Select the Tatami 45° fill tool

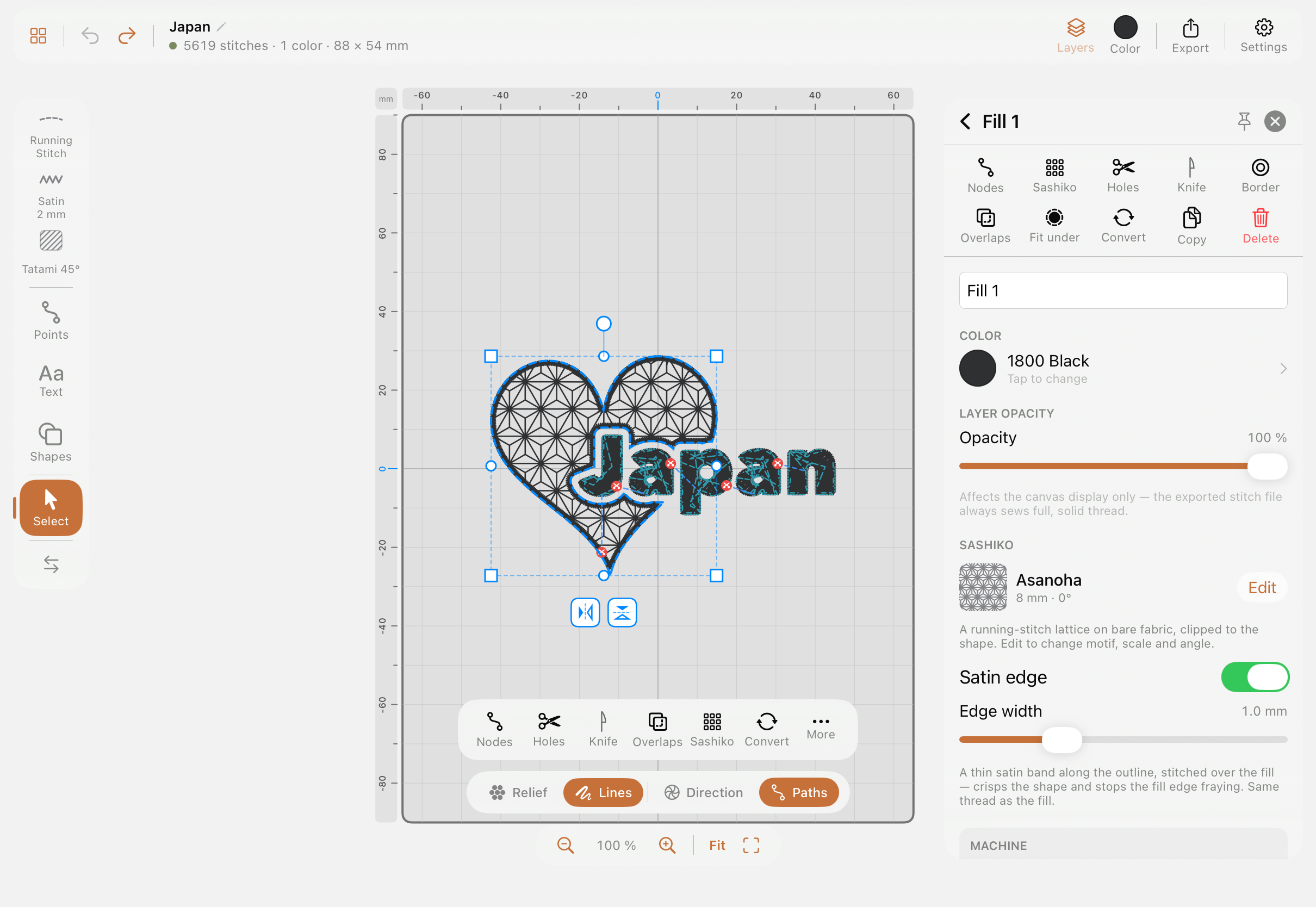tap(51, 252)
